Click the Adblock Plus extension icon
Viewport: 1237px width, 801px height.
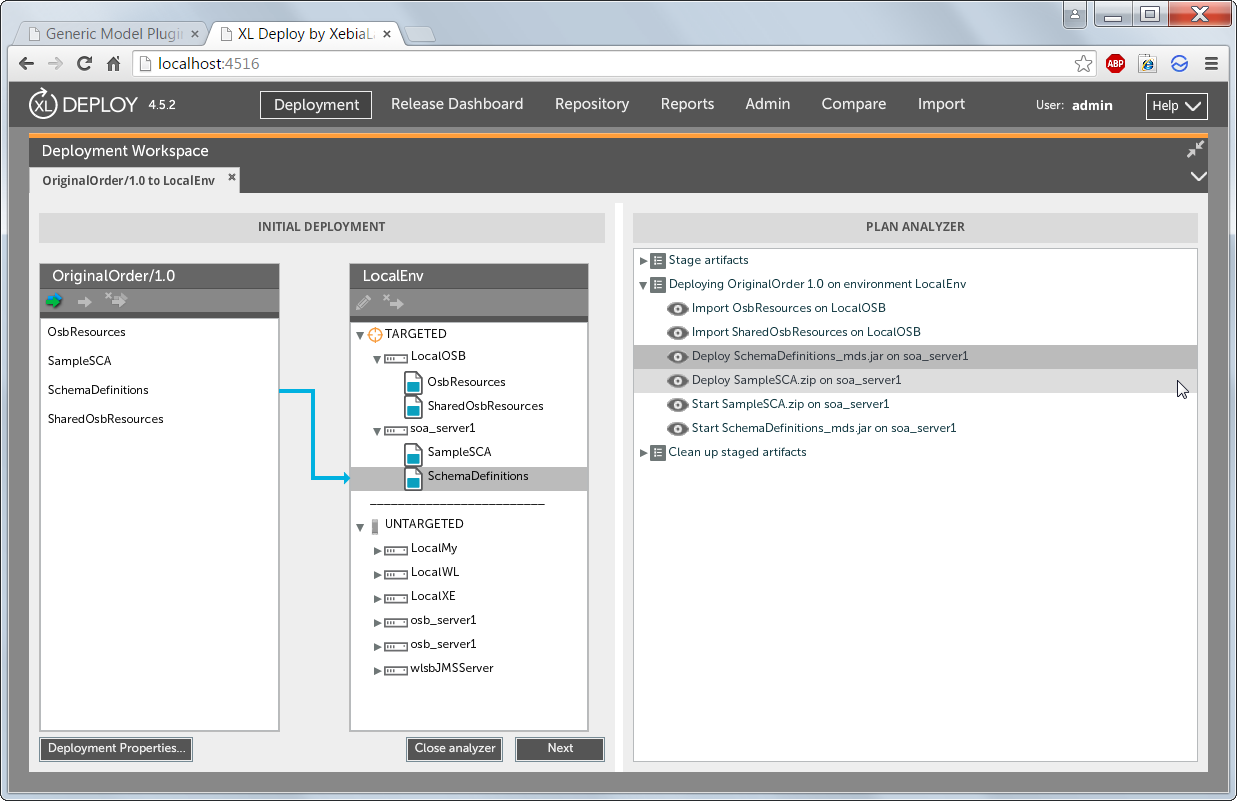click(1115, 64)
